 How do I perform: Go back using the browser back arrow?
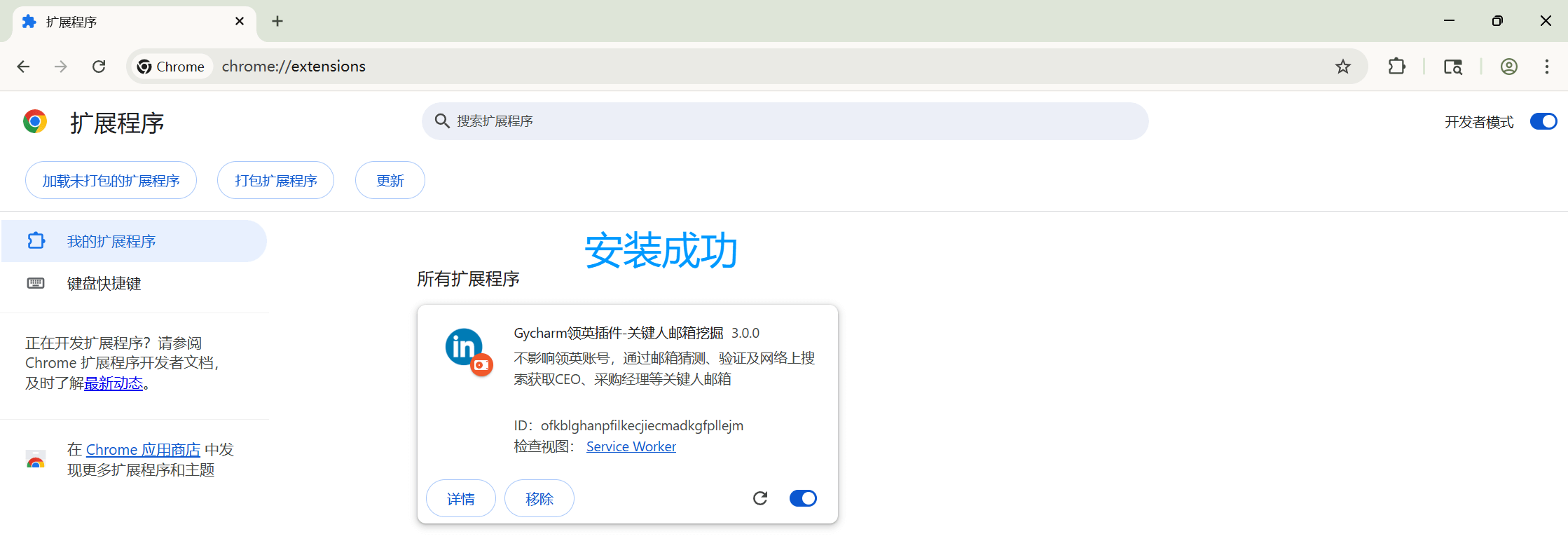[23, 67]
